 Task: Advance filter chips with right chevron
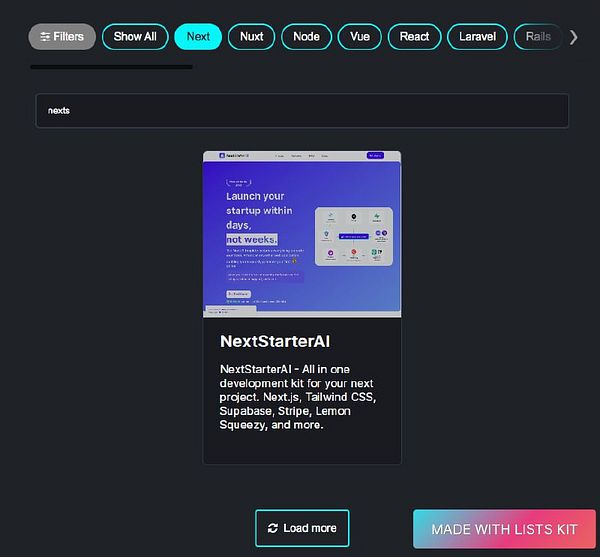pos(573,37)
